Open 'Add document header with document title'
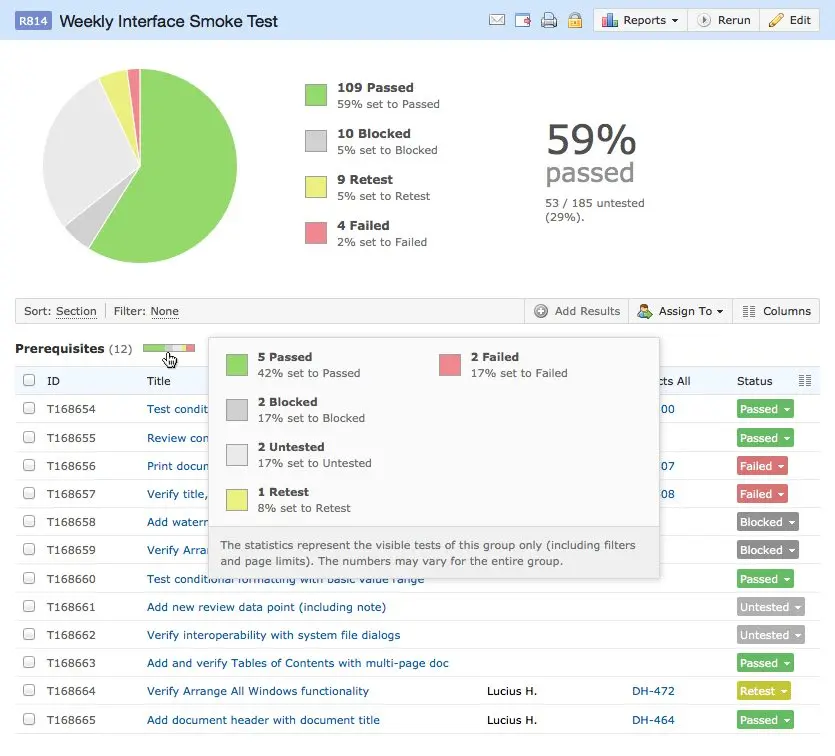 pyautogui.click(x=263, y=720)
